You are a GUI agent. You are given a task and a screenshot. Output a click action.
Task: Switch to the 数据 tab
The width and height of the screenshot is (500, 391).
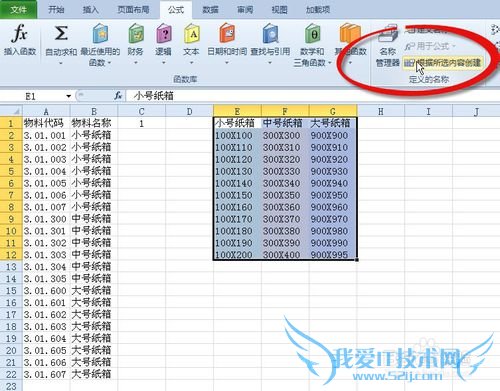(211, 9)
